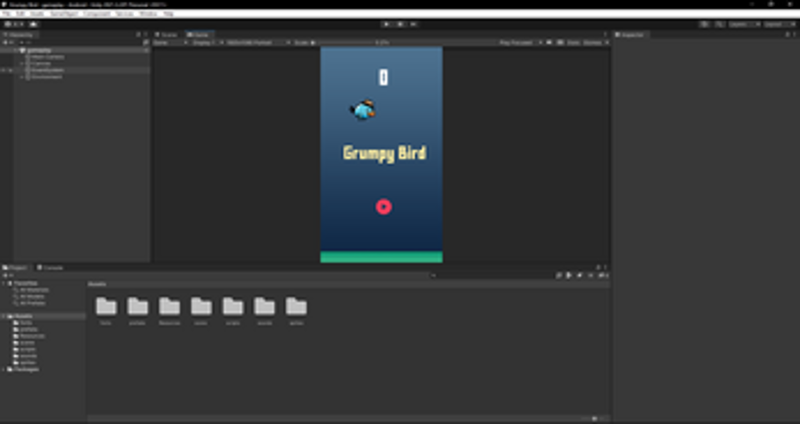Open the Play Focused dropdown
The width and height of the screenshot is (800, 424).
(520, 43)
